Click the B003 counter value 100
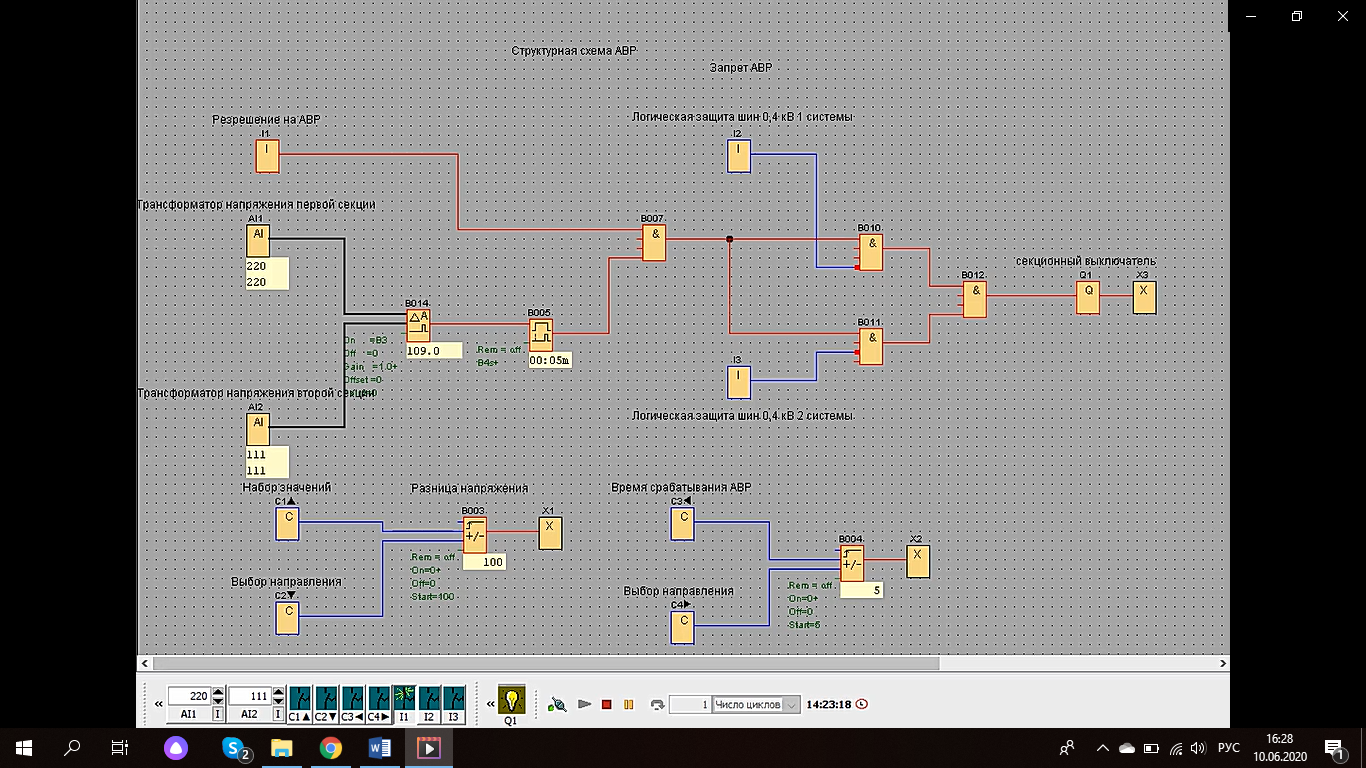The image size is (1366, 768). click(484, 562)
